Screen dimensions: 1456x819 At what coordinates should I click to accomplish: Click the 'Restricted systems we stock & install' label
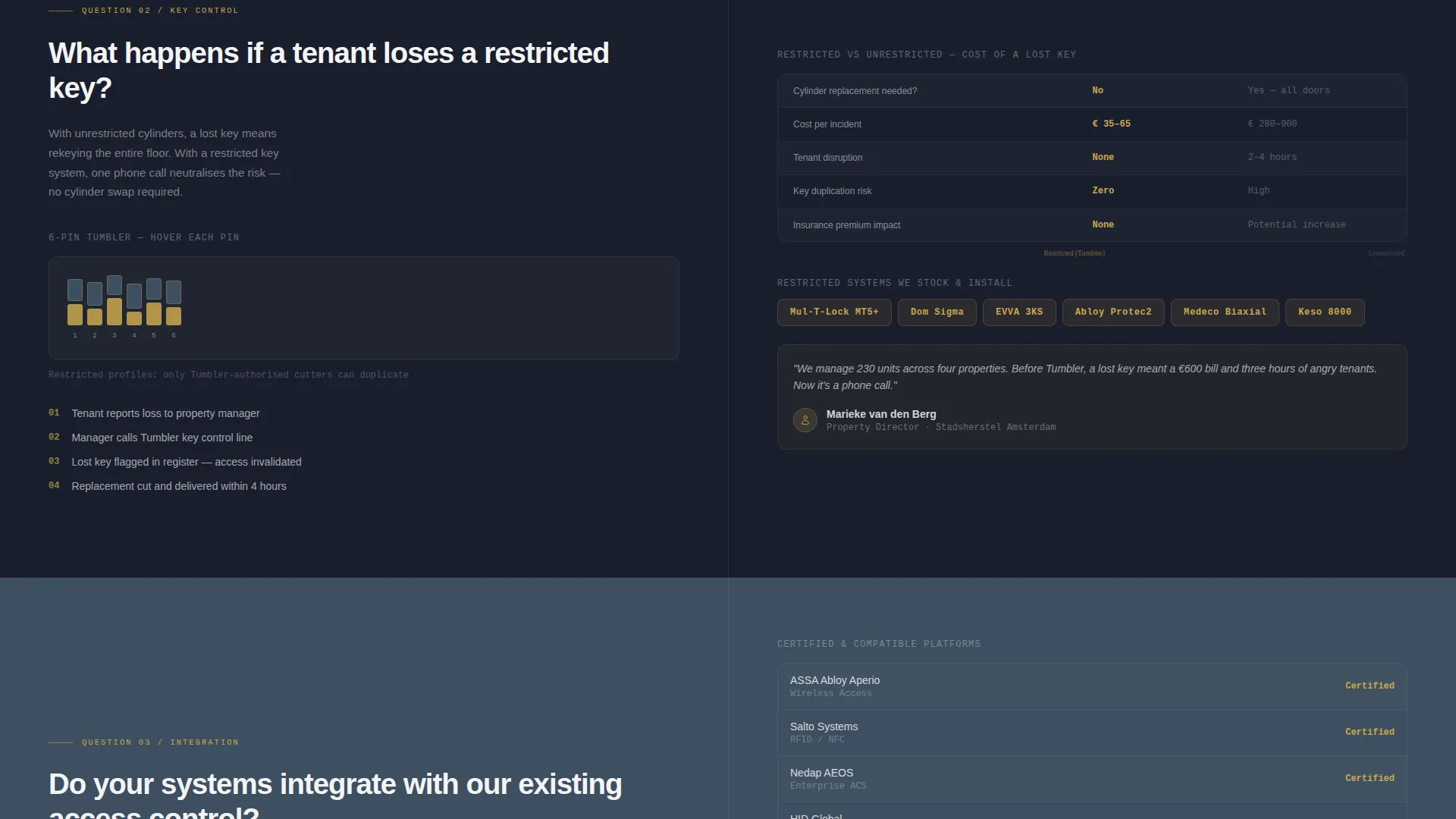point(894,283)
